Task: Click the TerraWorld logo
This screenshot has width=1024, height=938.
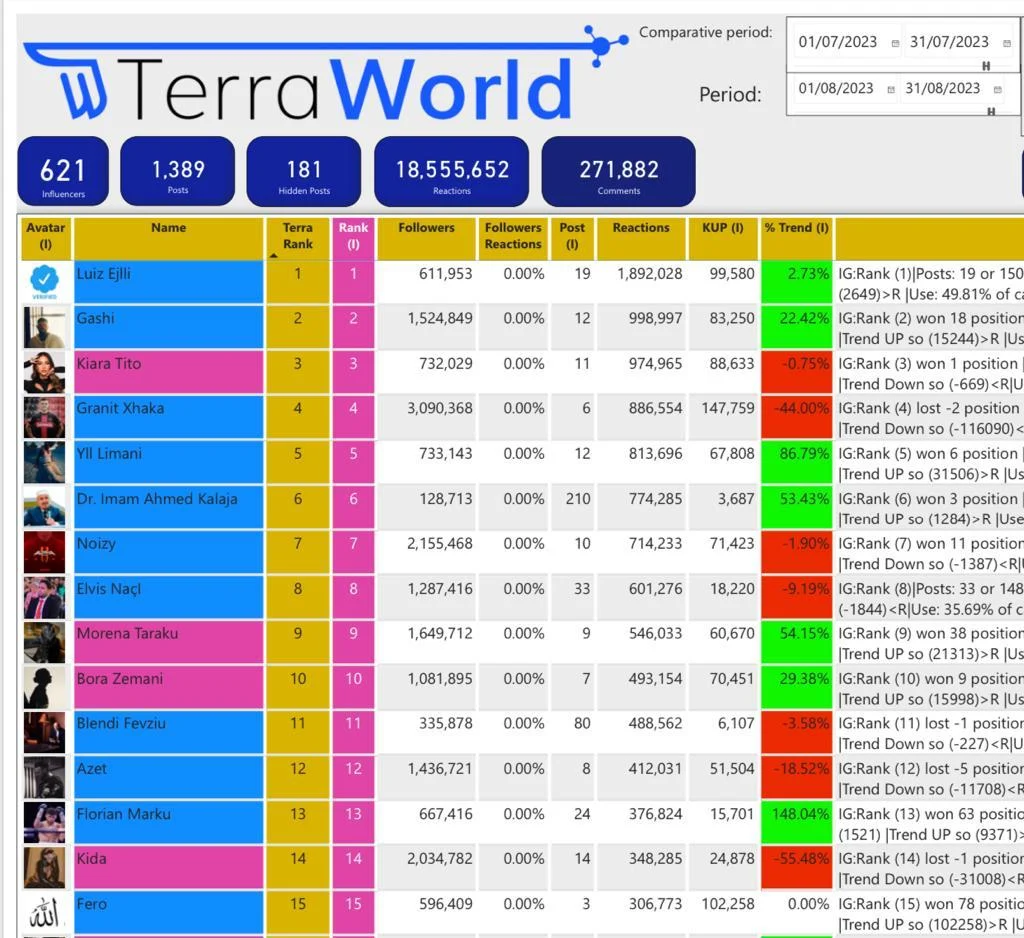Action: point(325,74)
